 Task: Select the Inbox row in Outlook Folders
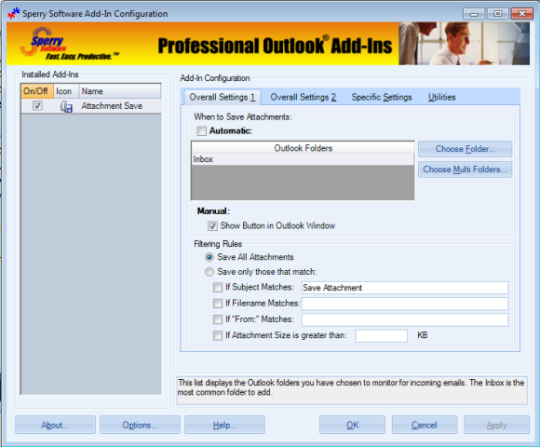[303, 159]
